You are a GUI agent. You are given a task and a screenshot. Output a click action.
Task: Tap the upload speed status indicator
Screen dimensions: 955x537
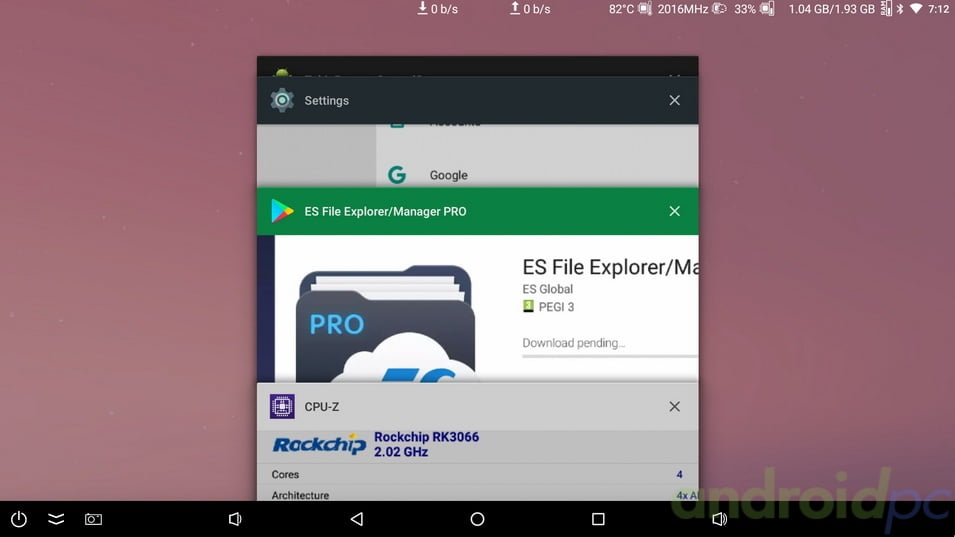(530, 9)
